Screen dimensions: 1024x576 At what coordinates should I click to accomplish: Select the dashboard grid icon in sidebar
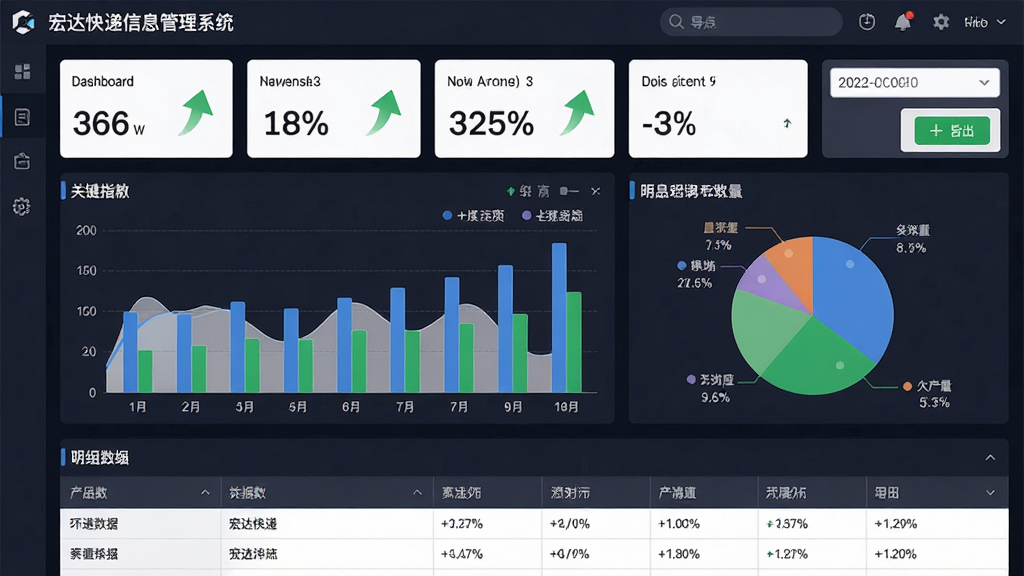tap(22, 71)
